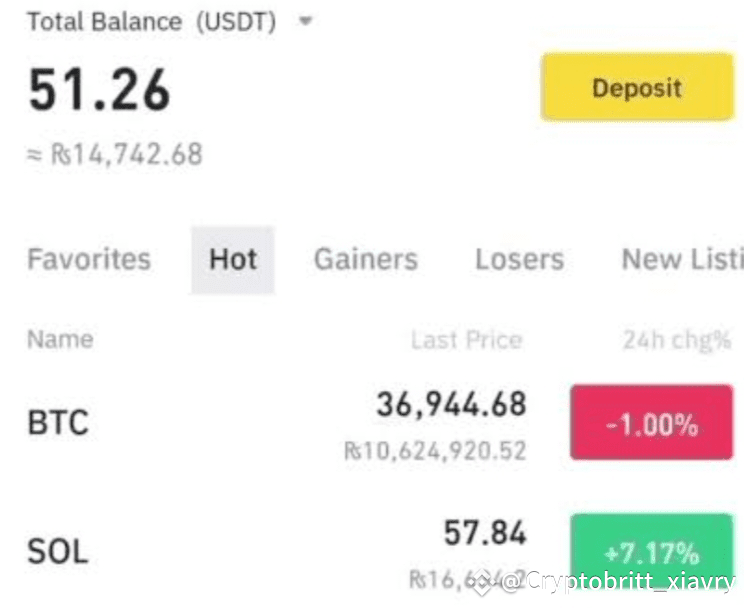Open the Total Balance currency dropdown arrow
The width and height of the screenshot is (744, 608).
click(306, 21)
